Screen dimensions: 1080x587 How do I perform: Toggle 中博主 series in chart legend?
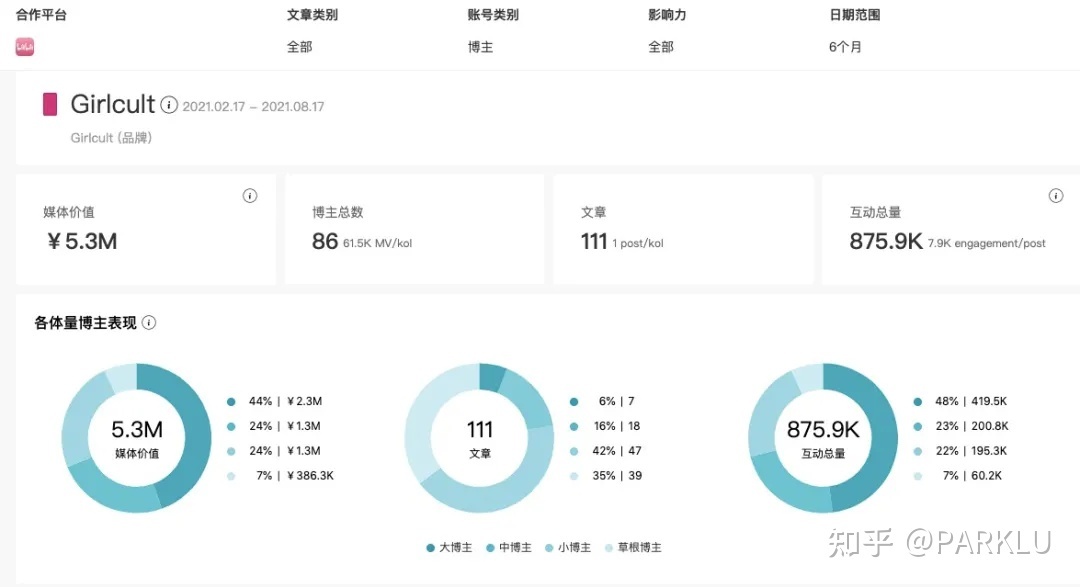tap(511, 547)
